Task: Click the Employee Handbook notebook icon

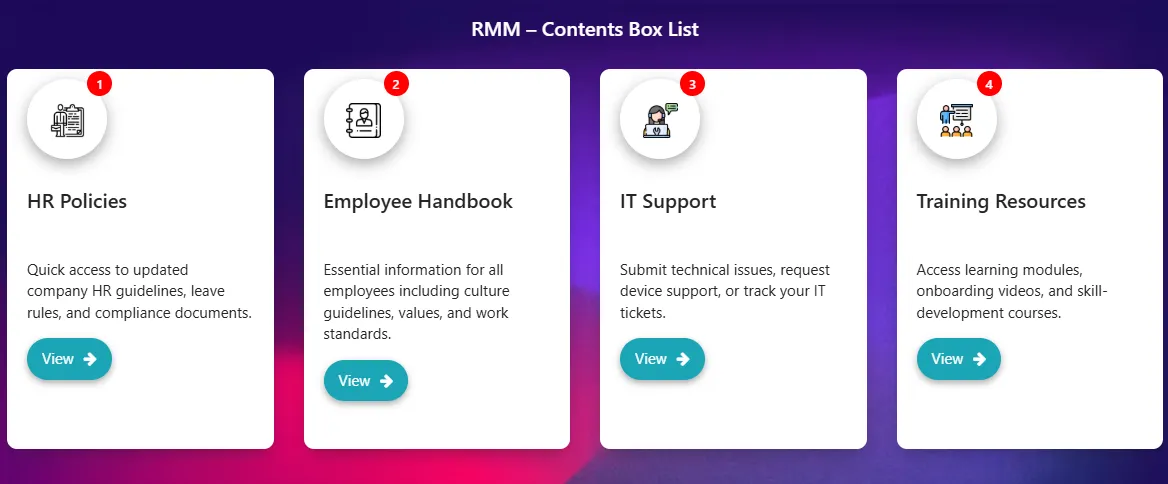Action: [364, 119]
